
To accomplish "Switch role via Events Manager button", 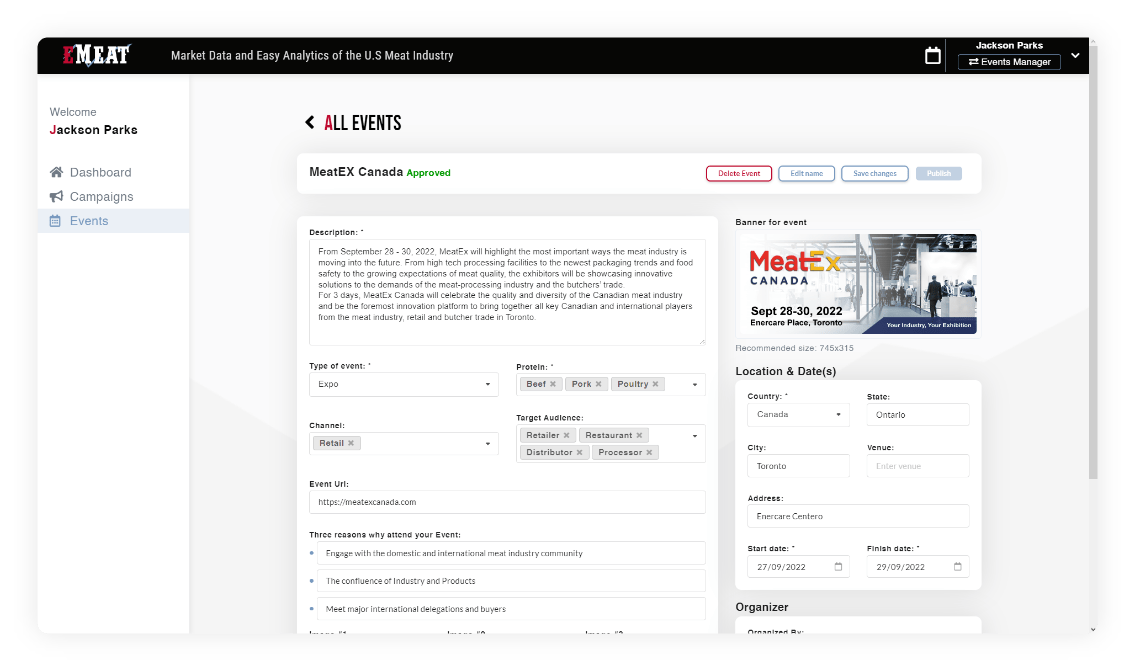I will 1009,62.
